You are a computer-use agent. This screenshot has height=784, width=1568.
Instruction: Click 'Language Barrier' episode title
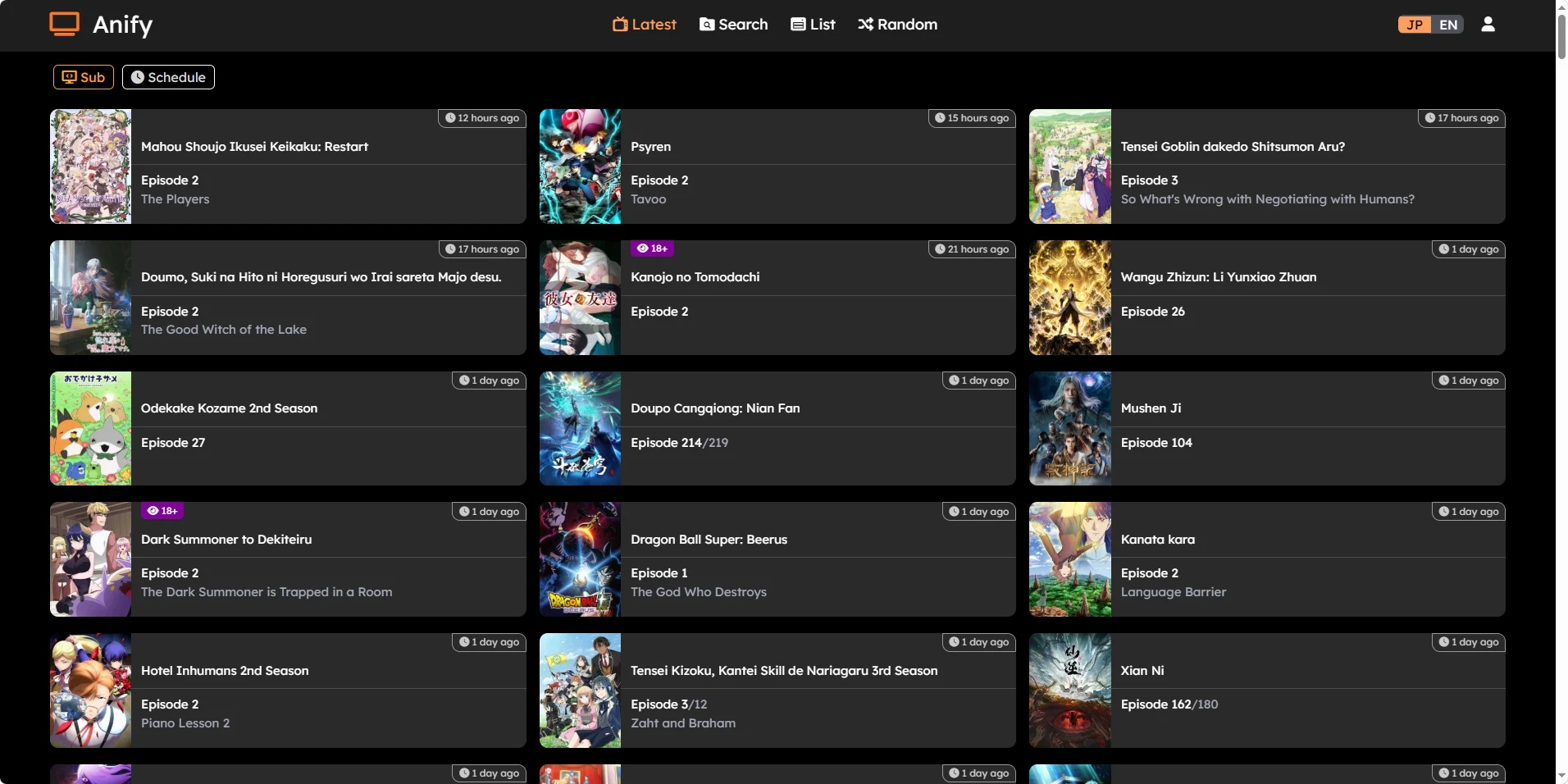point(1173,592)
